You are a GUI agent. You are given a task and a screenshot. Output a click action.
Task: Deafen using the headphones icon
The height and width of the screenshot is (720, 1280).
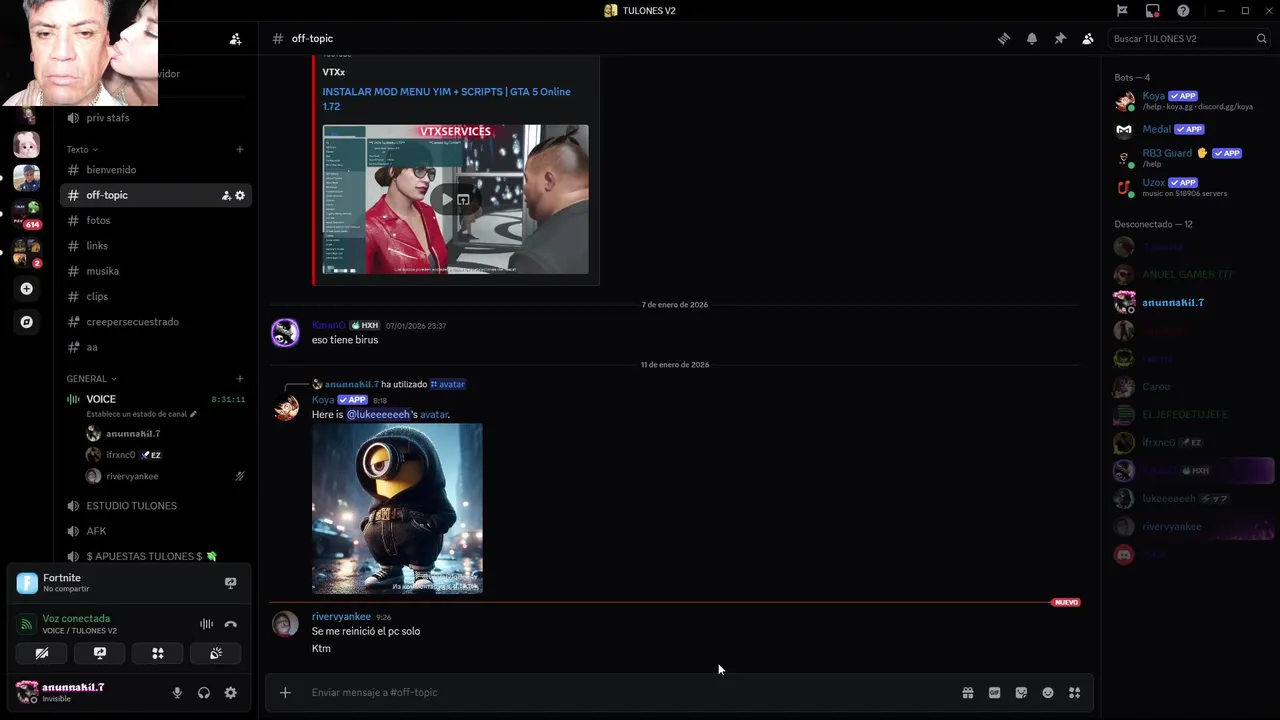click(x=204, y=693)
